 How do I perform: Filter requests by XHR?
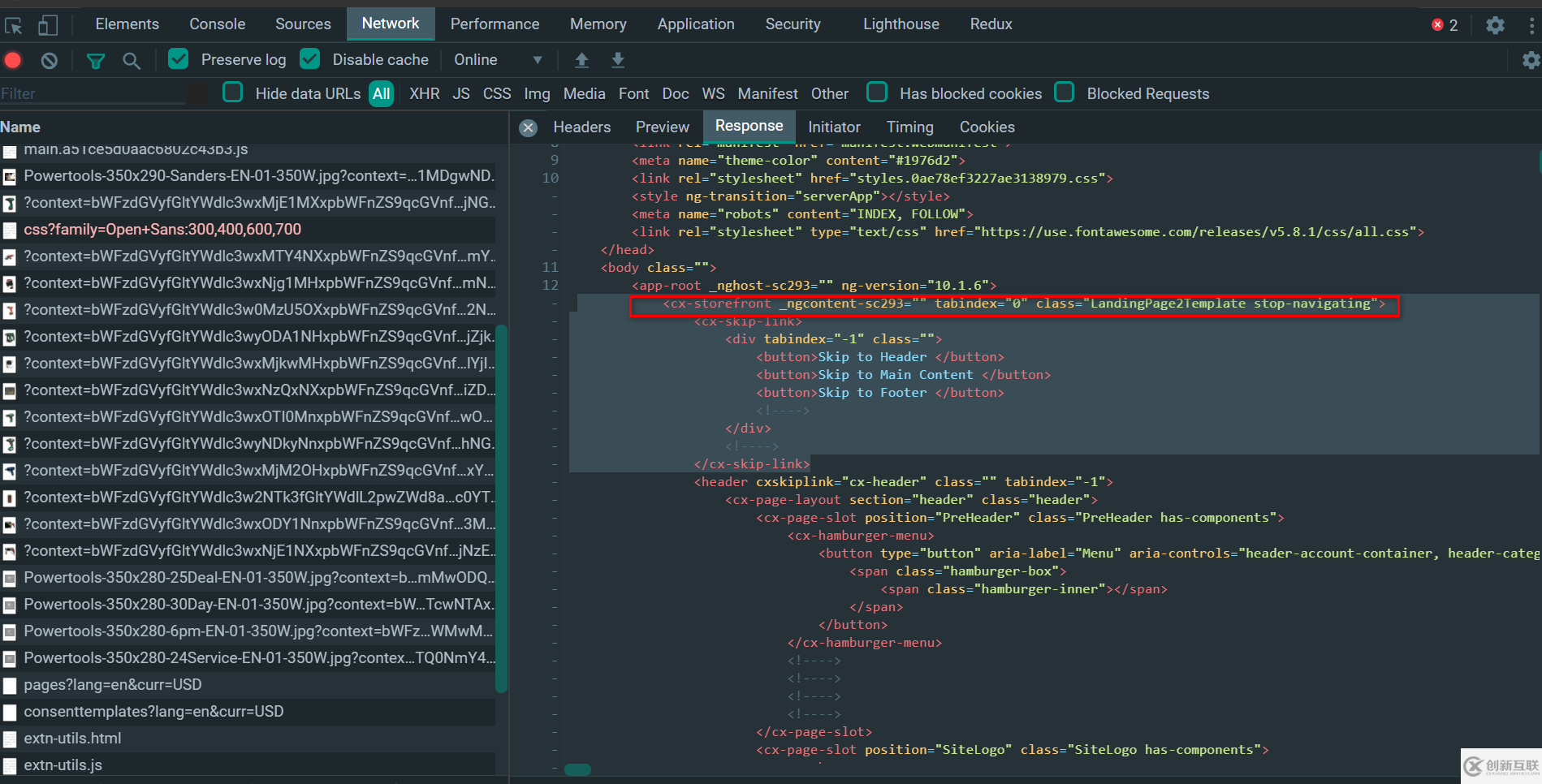(425, 94)
